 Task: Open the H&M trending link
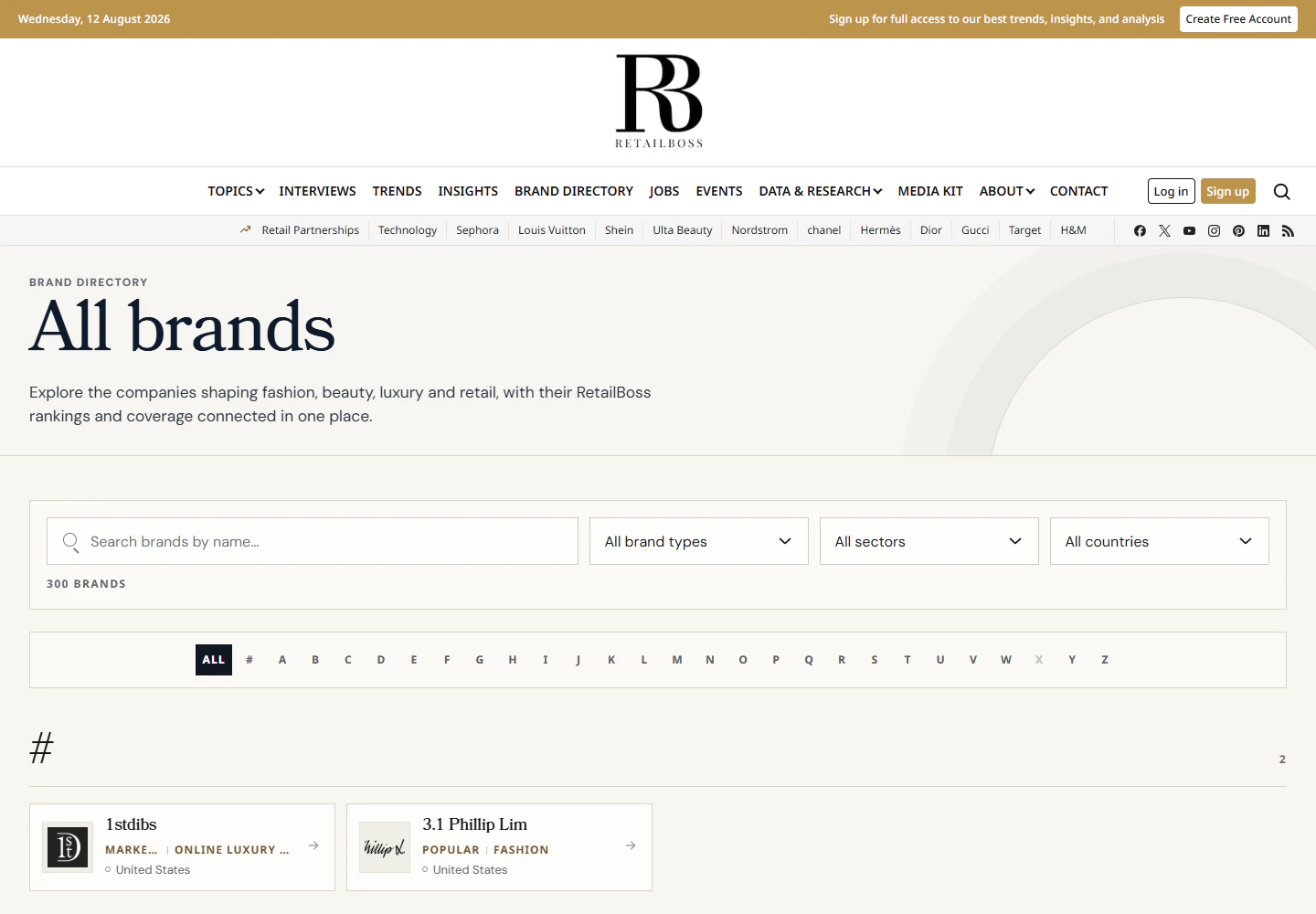[x=1073, y=230]
